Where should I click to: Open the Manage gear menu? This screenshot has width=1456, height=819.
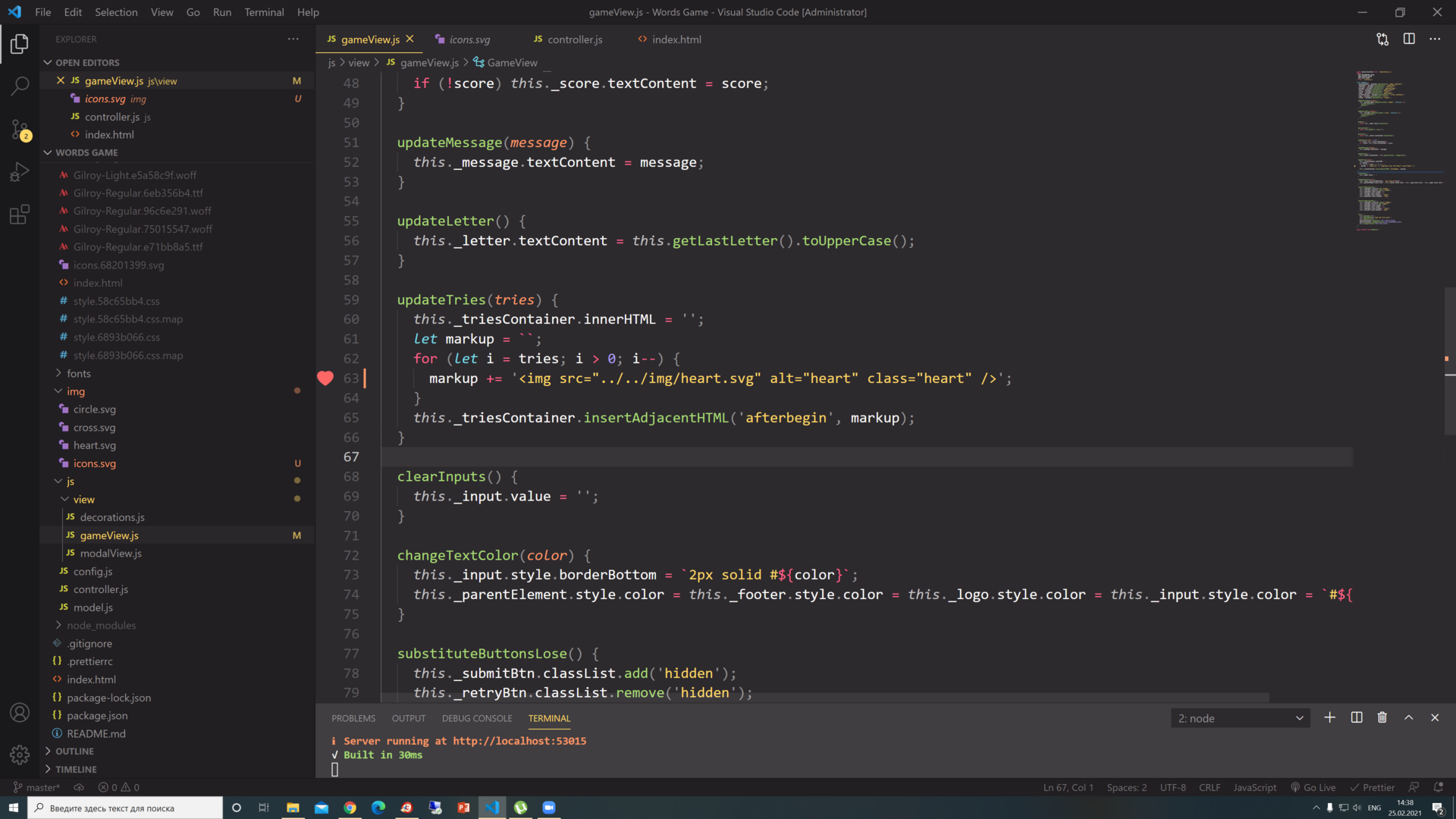pos(20,755)
